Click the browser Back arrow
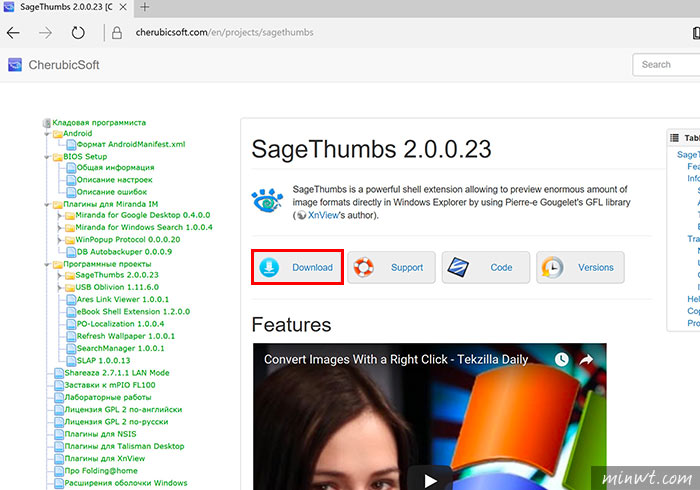The height and width of the screenshot is (490, 700). [13, 33]
